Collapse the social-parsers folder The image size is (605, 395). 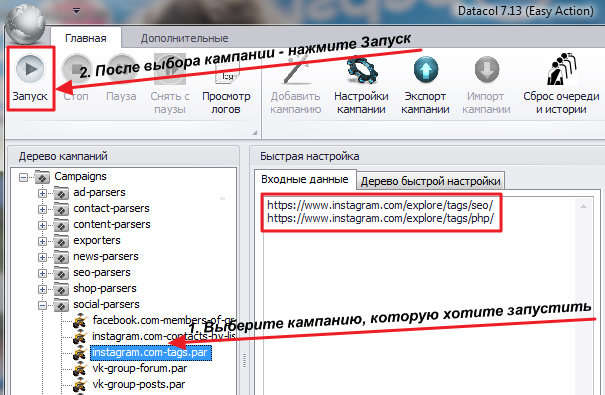42,306
